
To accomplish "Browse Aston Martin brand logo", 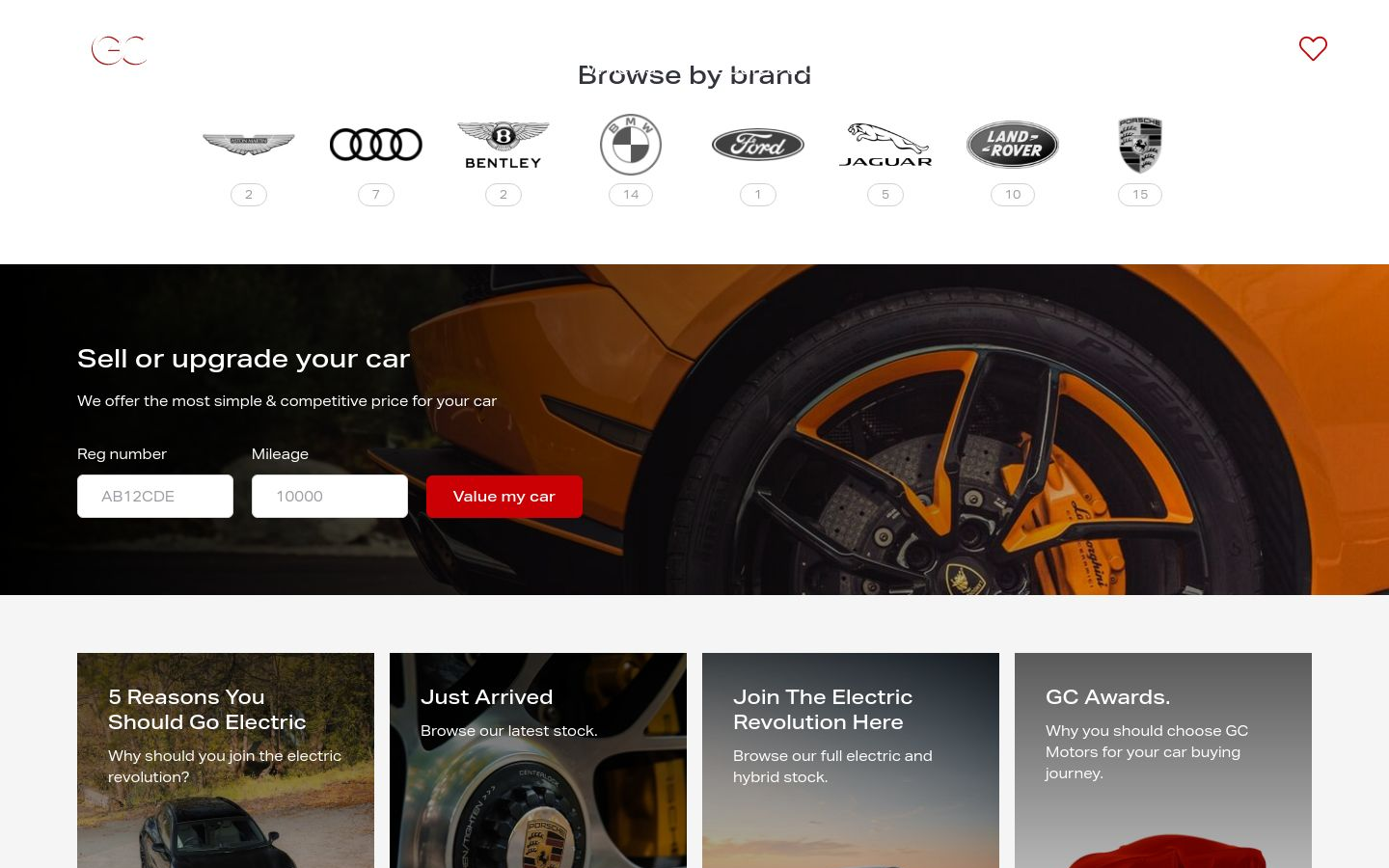I will tap(249, 145).
